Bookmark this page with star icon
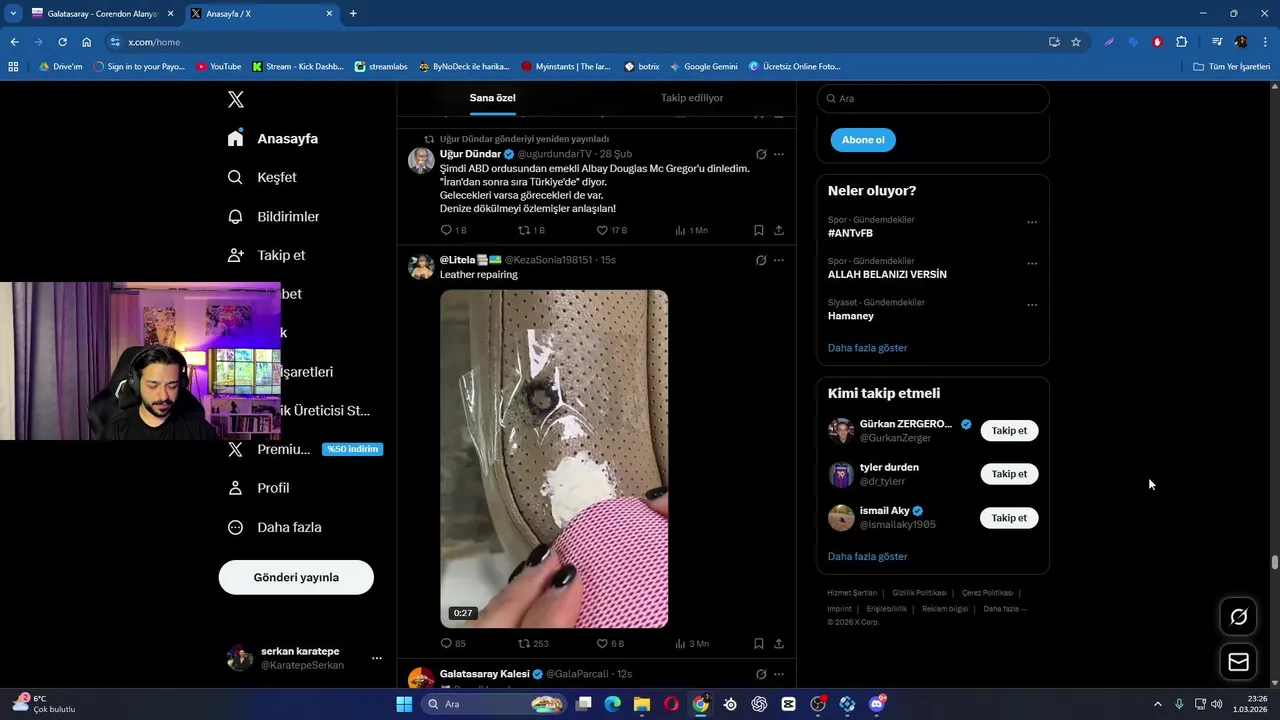Screen dimensions: 1280x720 tap(1076, 42)
